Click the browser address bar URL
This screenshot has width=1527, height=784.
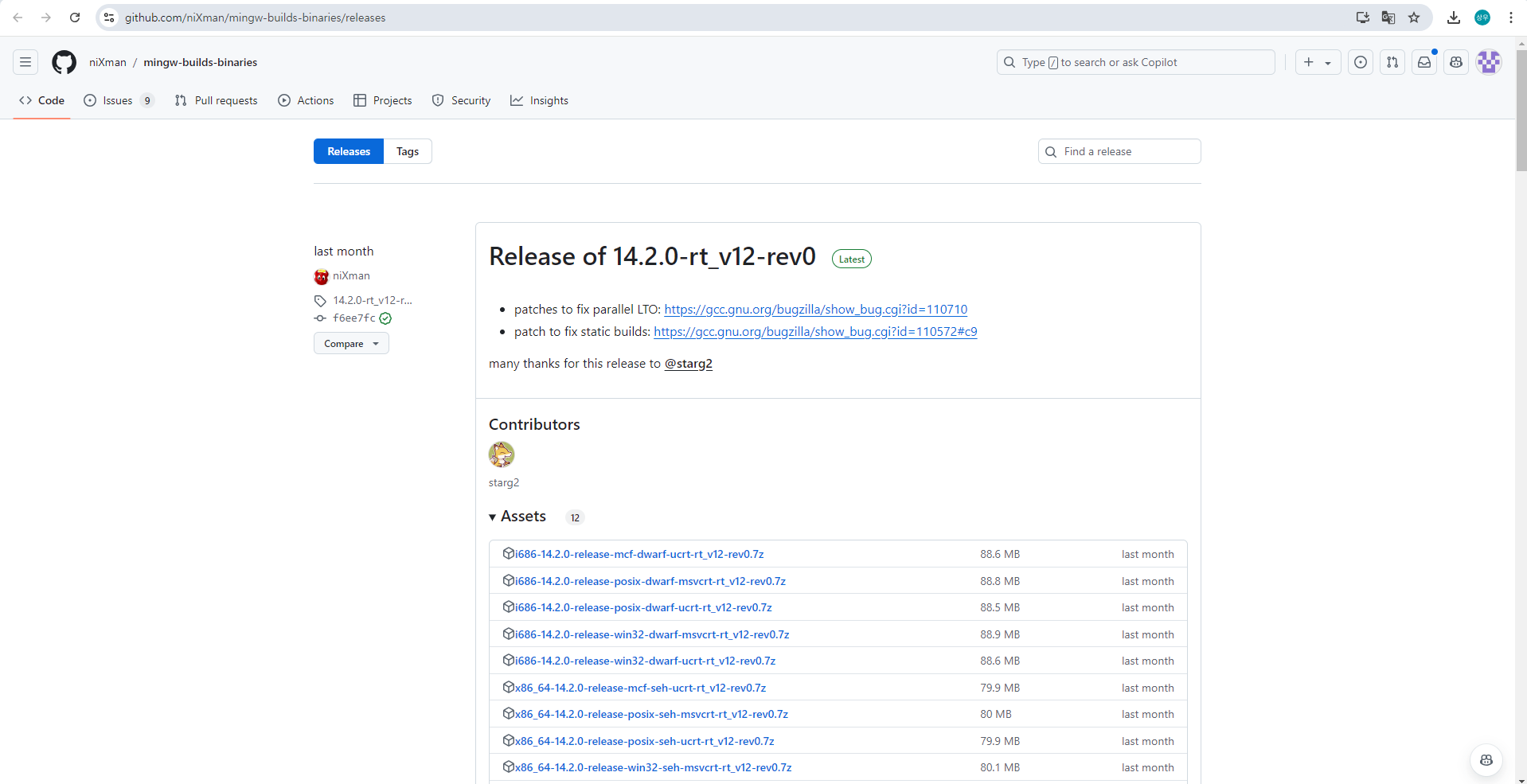coord(255,18)
